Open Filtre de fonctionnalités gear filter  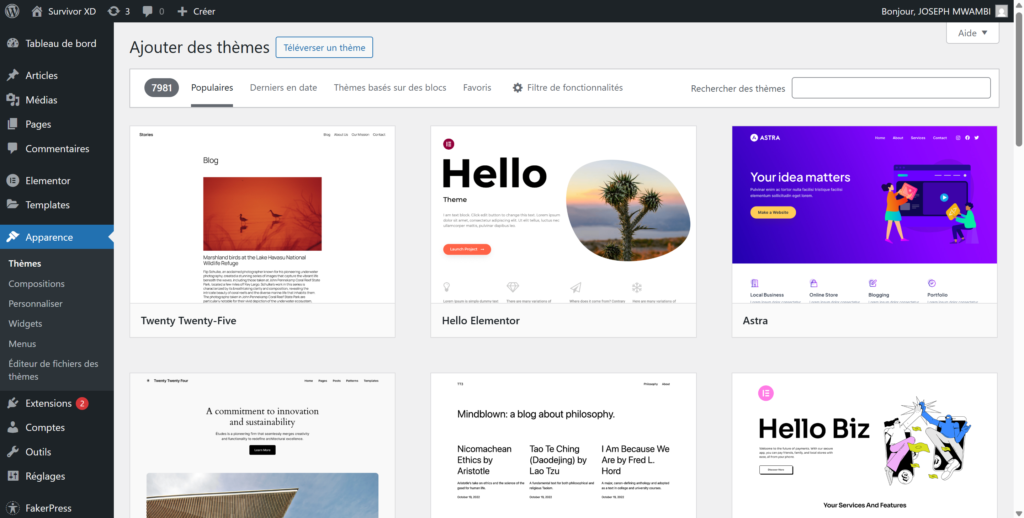coord(567,88)
